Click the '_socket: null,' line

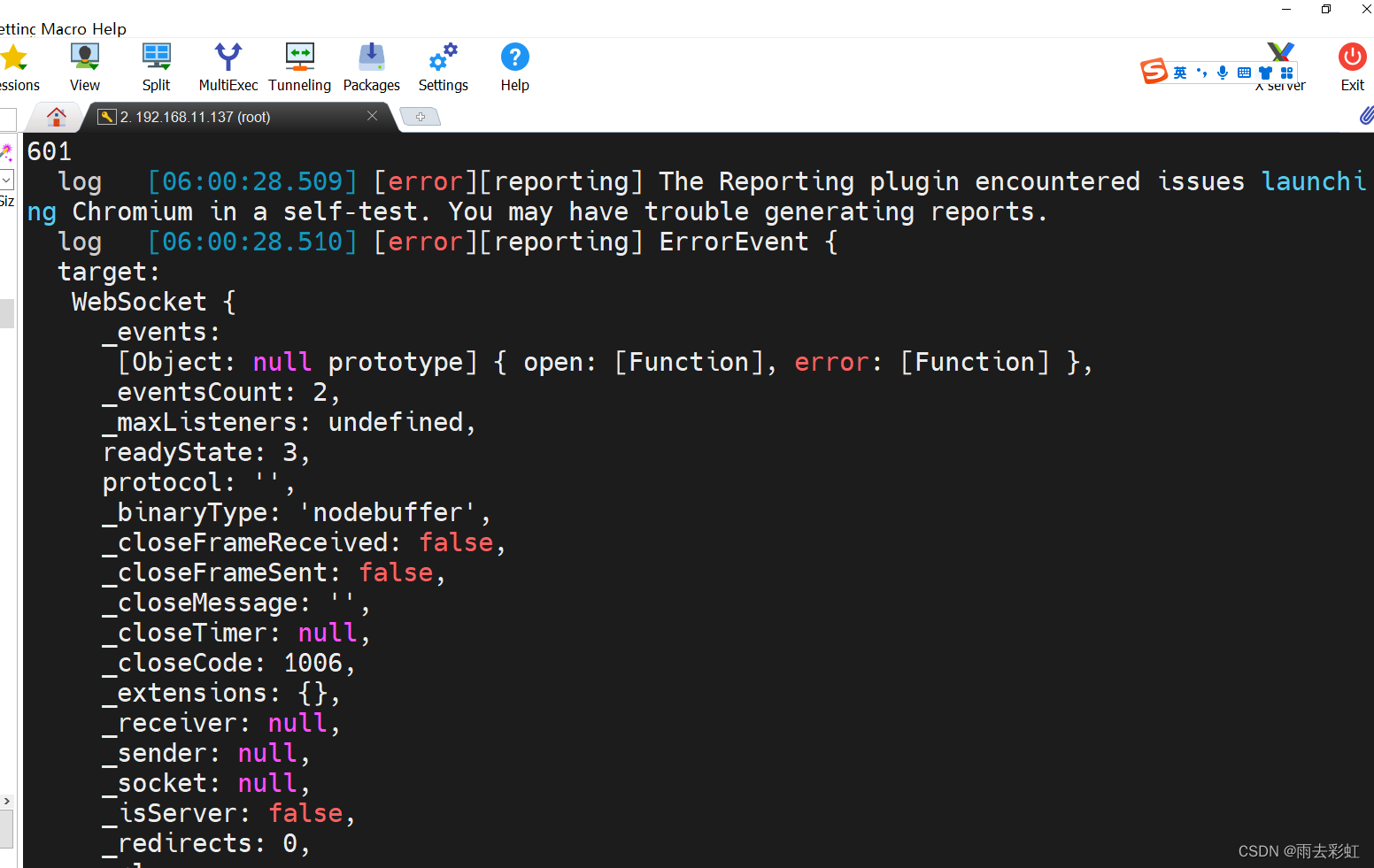coord(206,783)
